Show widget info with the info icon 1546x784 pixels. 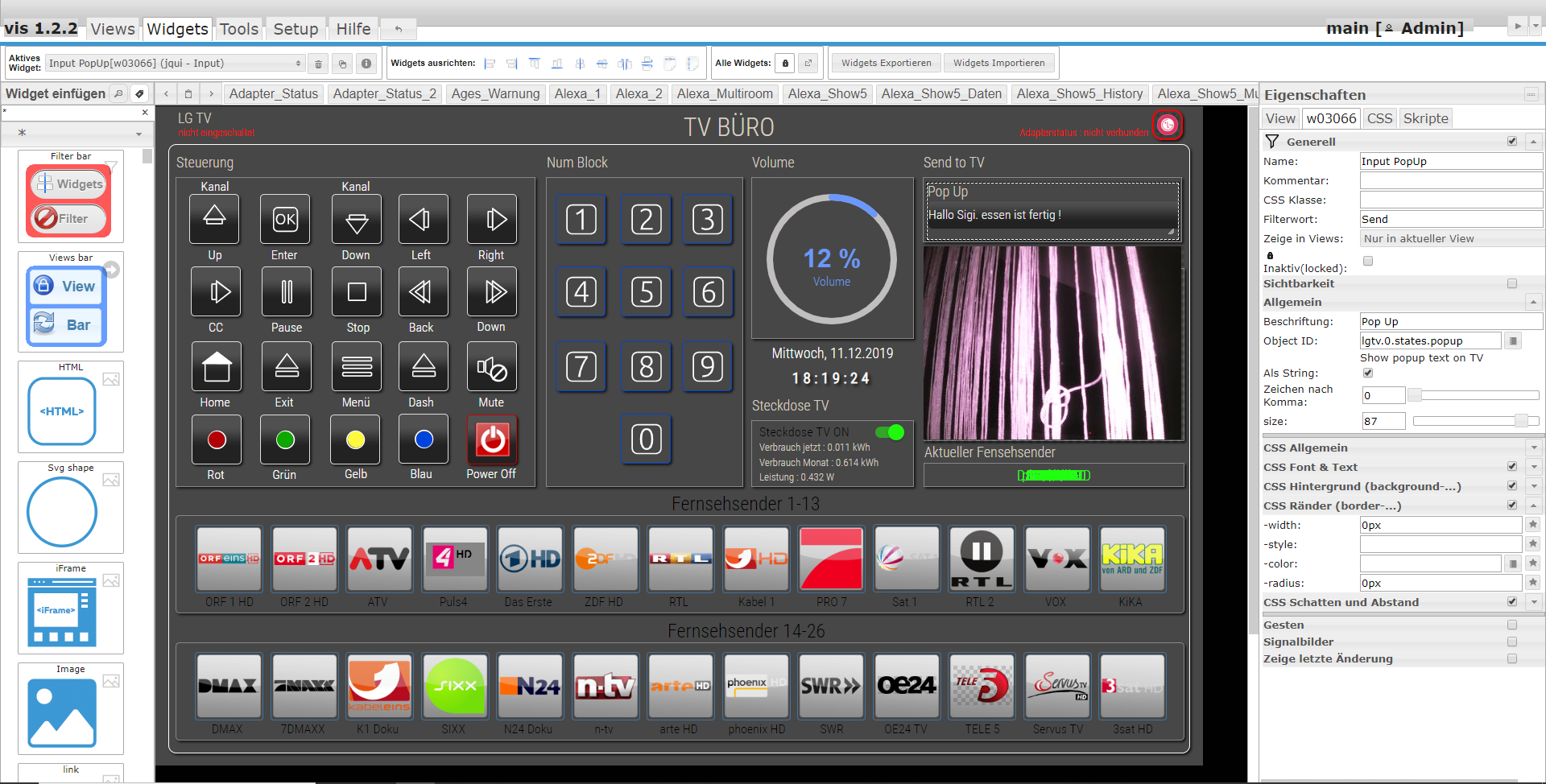tap(366, 64)
